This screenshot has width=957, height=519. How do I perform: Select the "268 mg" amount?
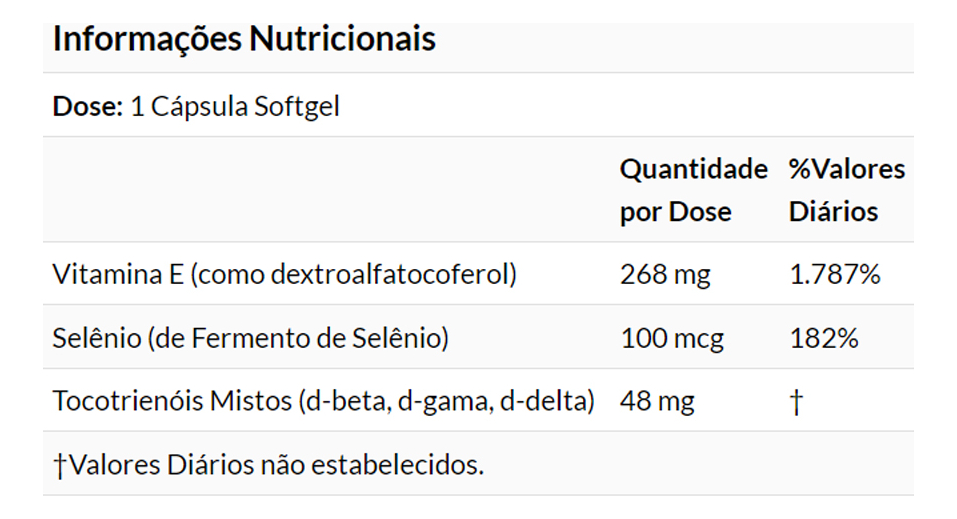tap(665, 274)
